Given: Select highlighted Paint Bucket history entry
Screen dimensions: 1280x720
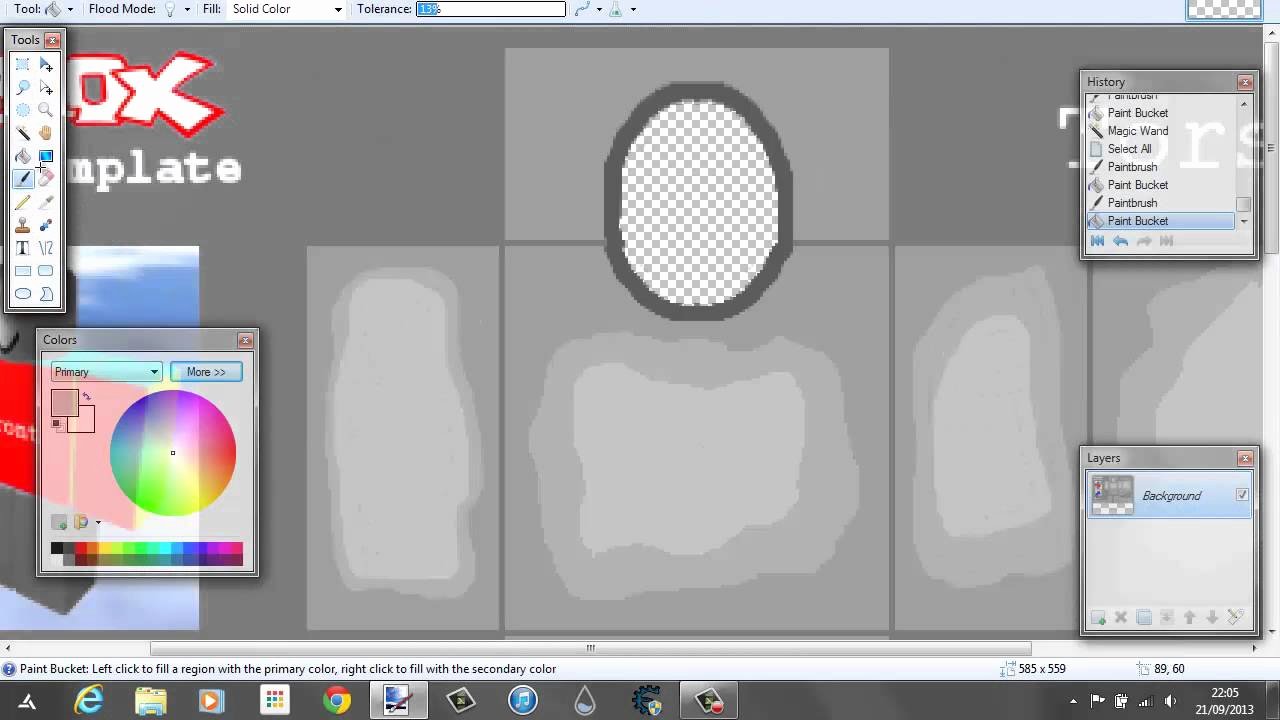Looking at the screenshot, I should click(x=1161, y=221).
